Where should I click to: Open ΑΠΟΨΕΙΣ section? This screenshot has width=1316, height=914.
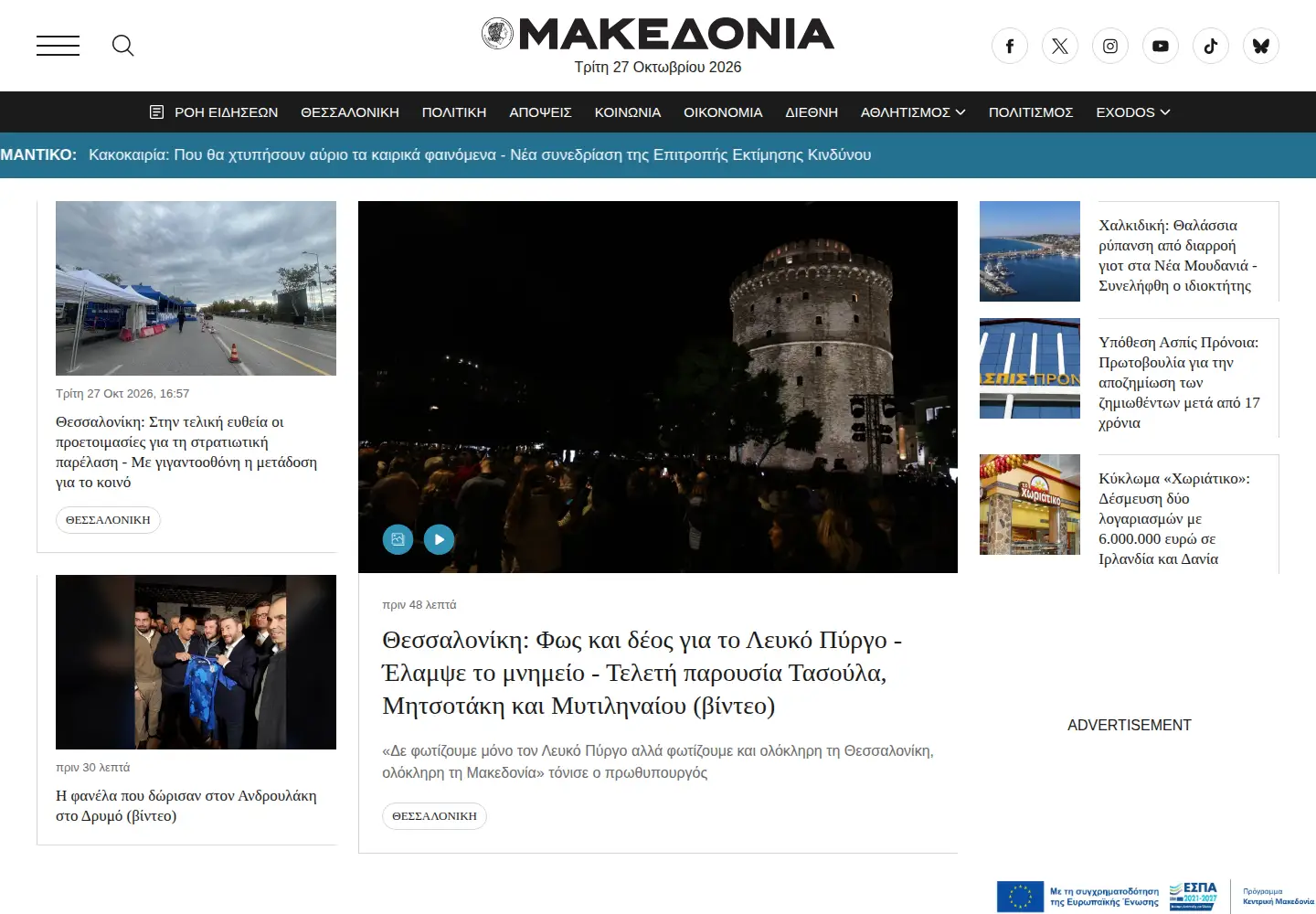(540, 112)
